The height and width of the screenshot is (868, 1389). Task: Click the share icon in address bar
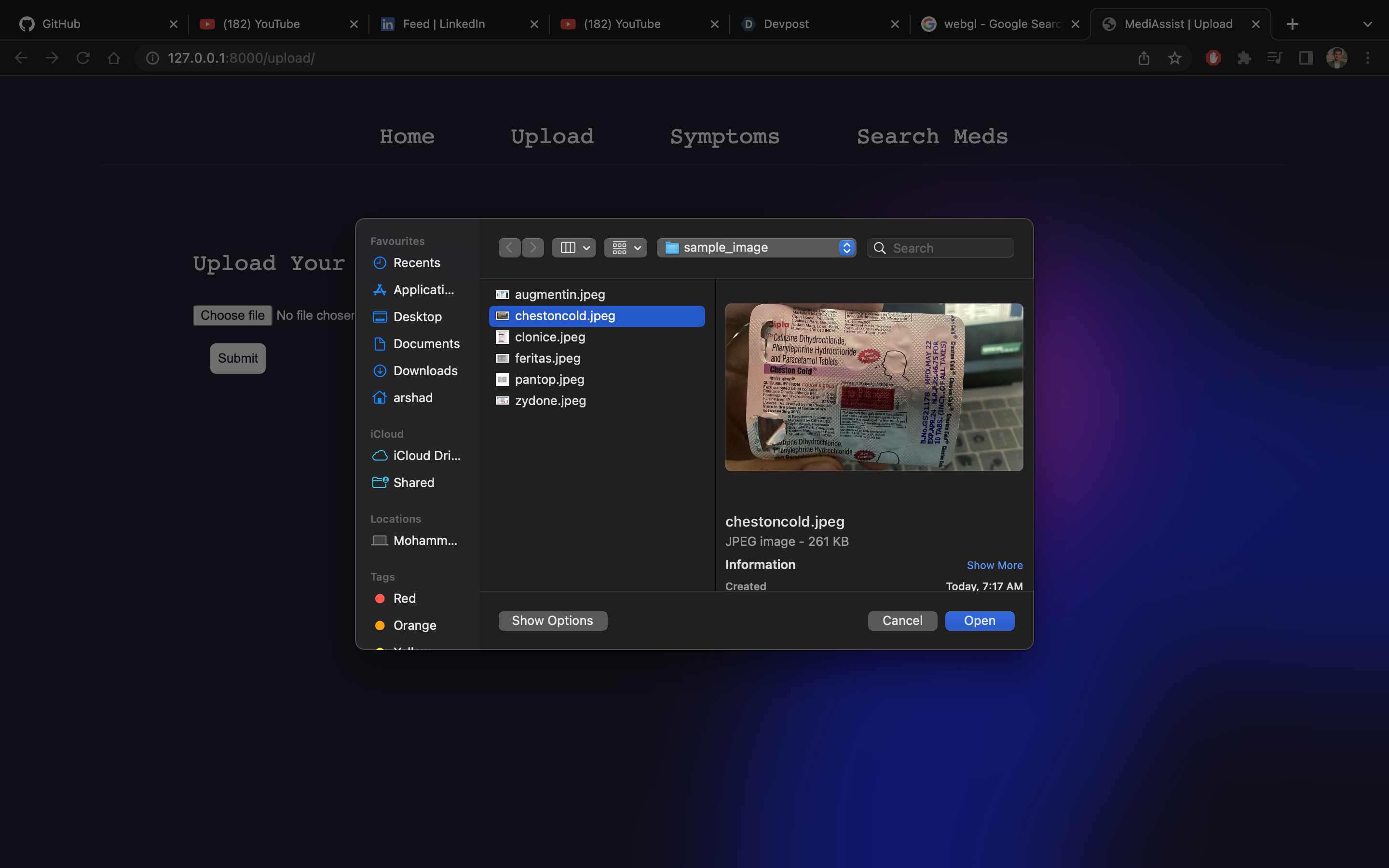[1144, 58]
